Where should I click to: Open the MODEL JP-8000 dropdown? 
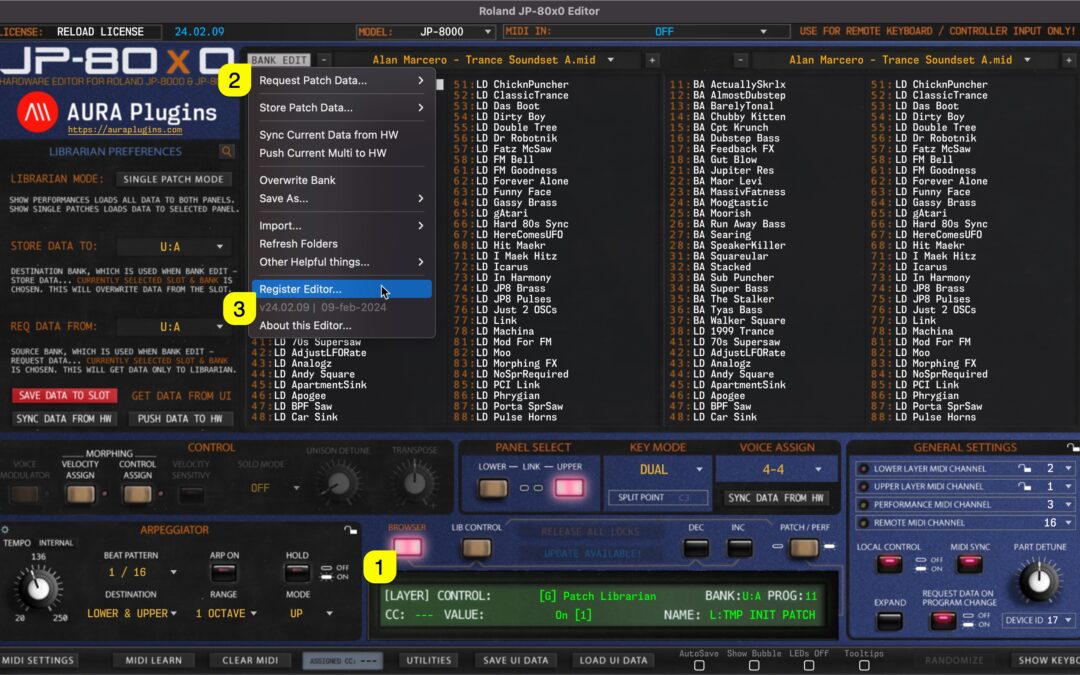[x=431, y=31]
